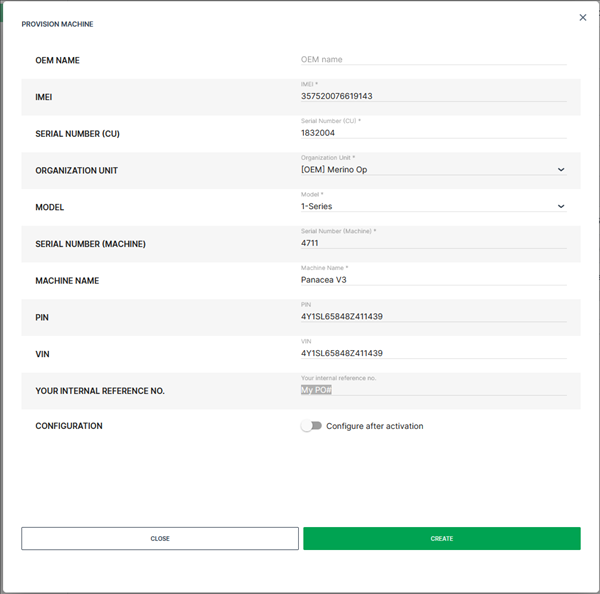This screenshot has height=594, width=600.
Task: Click the OEM name input field
Action: pyautogui.click(x=433, y=59)
